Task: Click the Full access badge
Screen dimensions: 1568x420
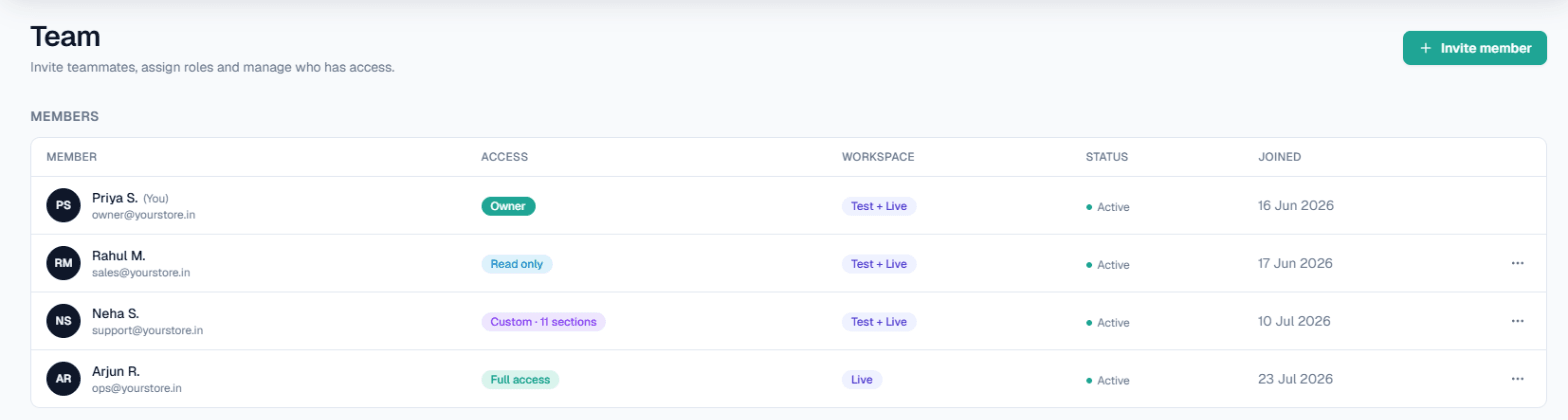Action: click(x=520, y=380)
